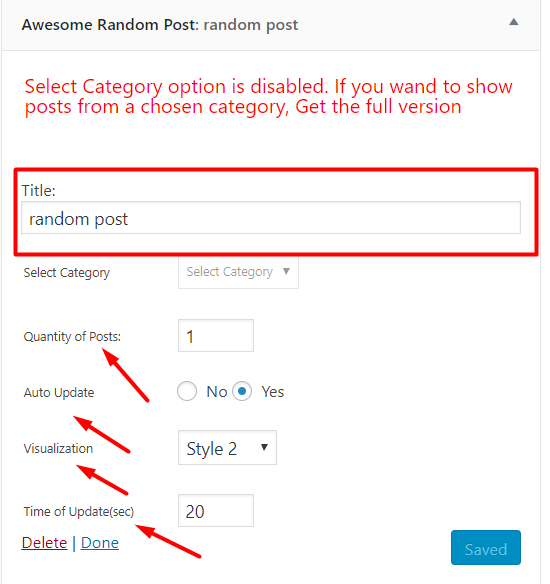The width and height of the screenshot is (550, 584).
Task: Select the Yes radio for Auto Update
Action: click(x=242, y=391)
